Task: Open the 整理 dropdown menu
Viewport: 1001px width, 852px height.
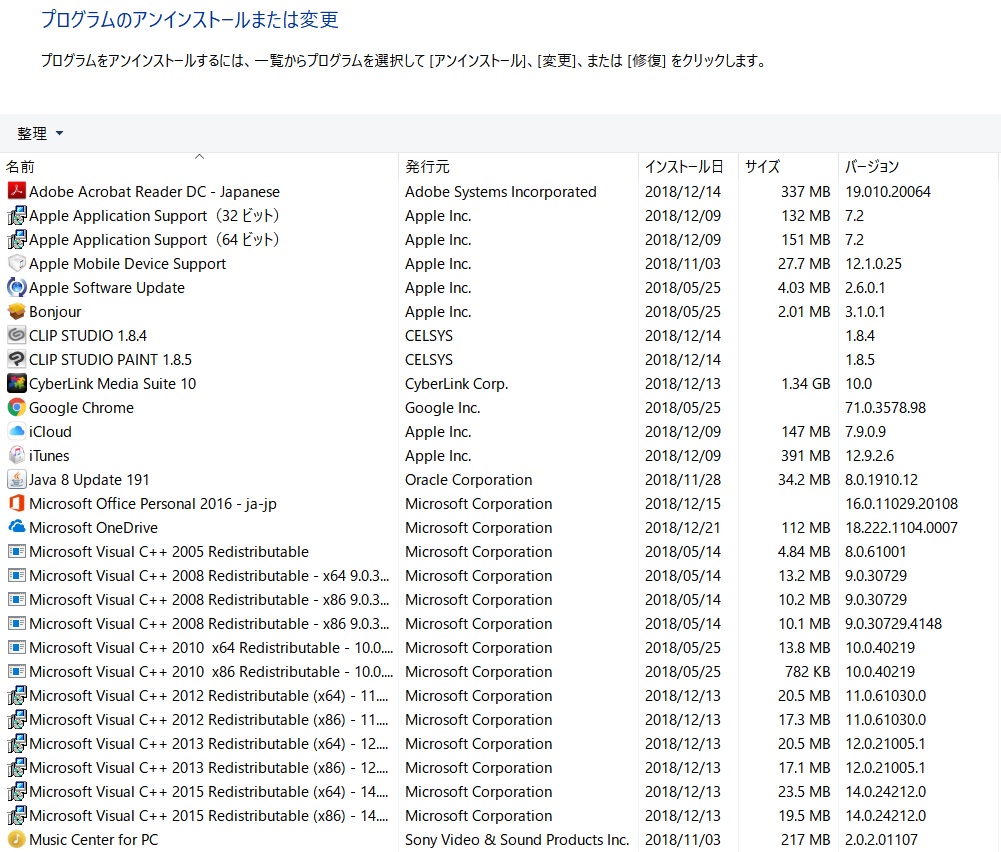Action: coord(40,133)
